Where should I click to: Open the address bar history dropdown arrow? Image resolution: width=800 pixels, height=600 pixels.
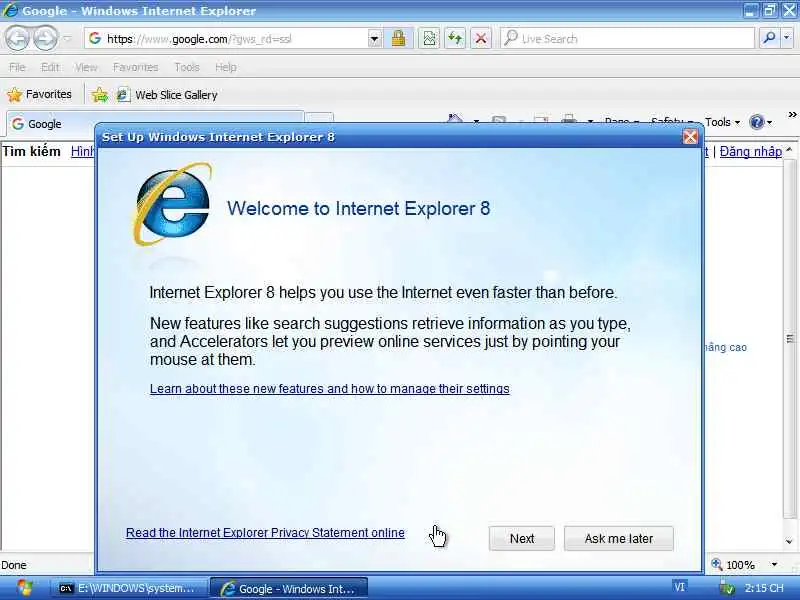pyautogui.click(x=374, y=39)
